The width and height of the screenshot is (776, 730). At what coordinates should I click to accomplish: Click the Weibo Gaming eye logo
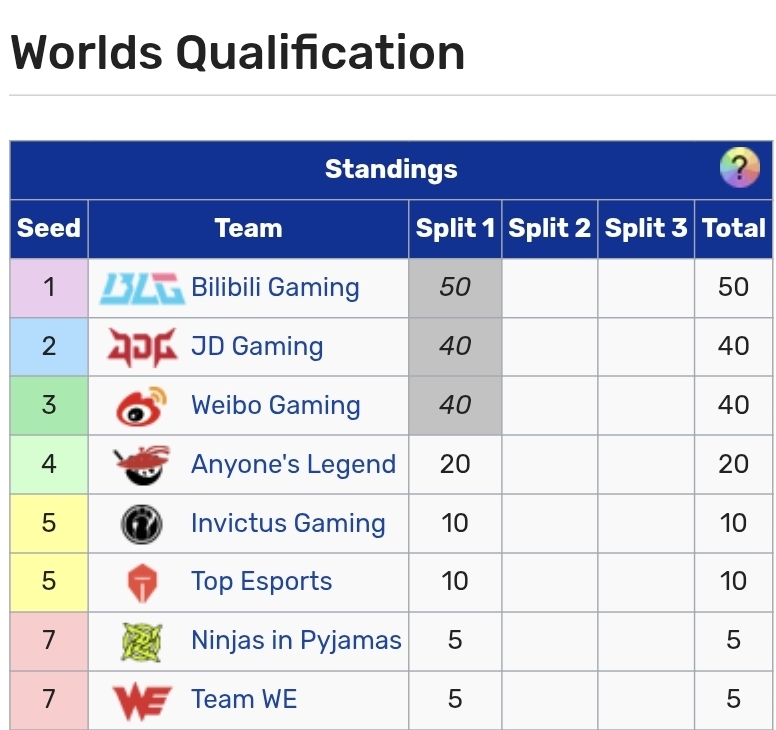pos(141,406)
